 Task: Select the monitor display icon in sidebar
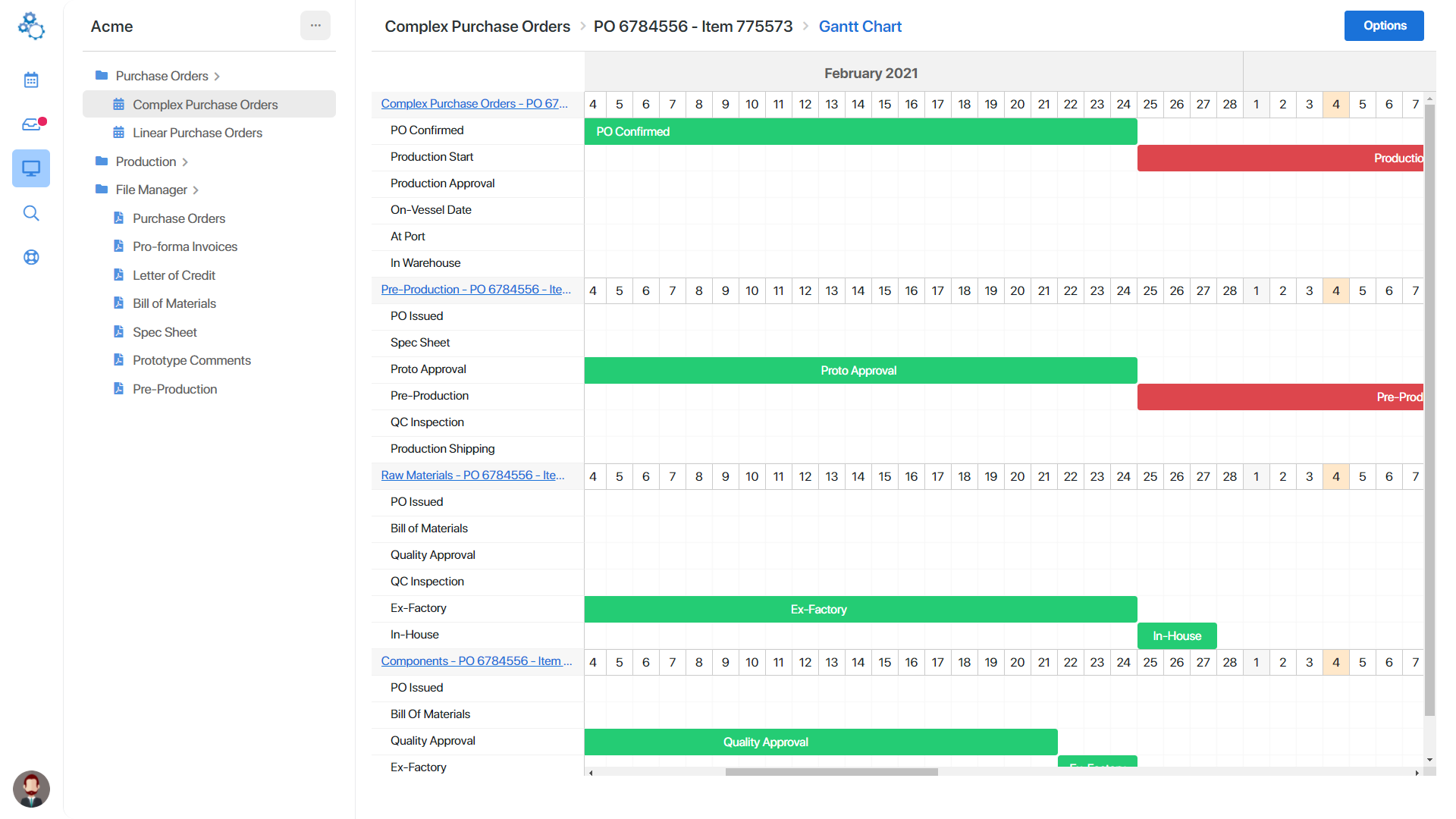click(31, 168)
